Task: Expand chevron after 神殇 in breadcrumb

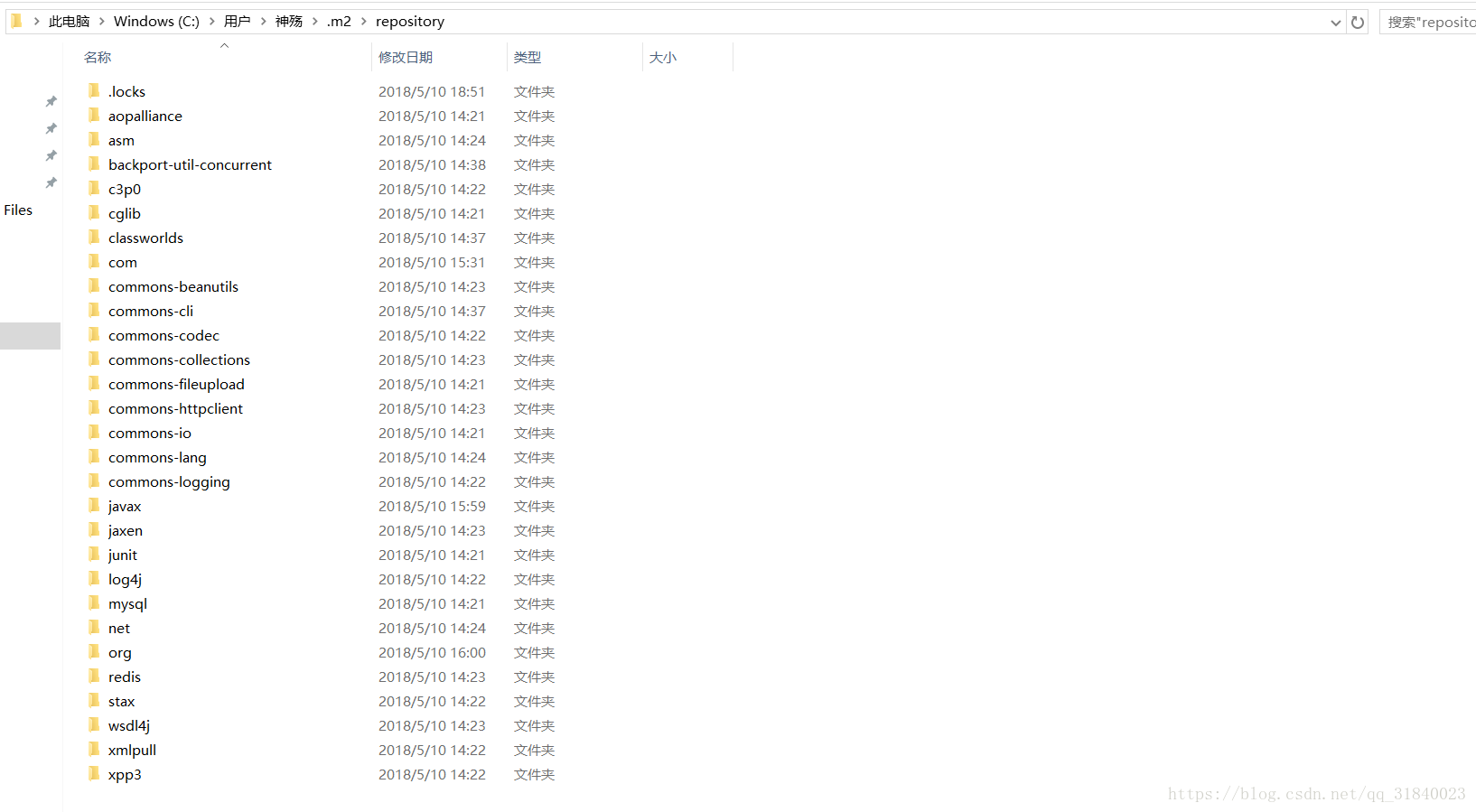Action: coord(315,22)
